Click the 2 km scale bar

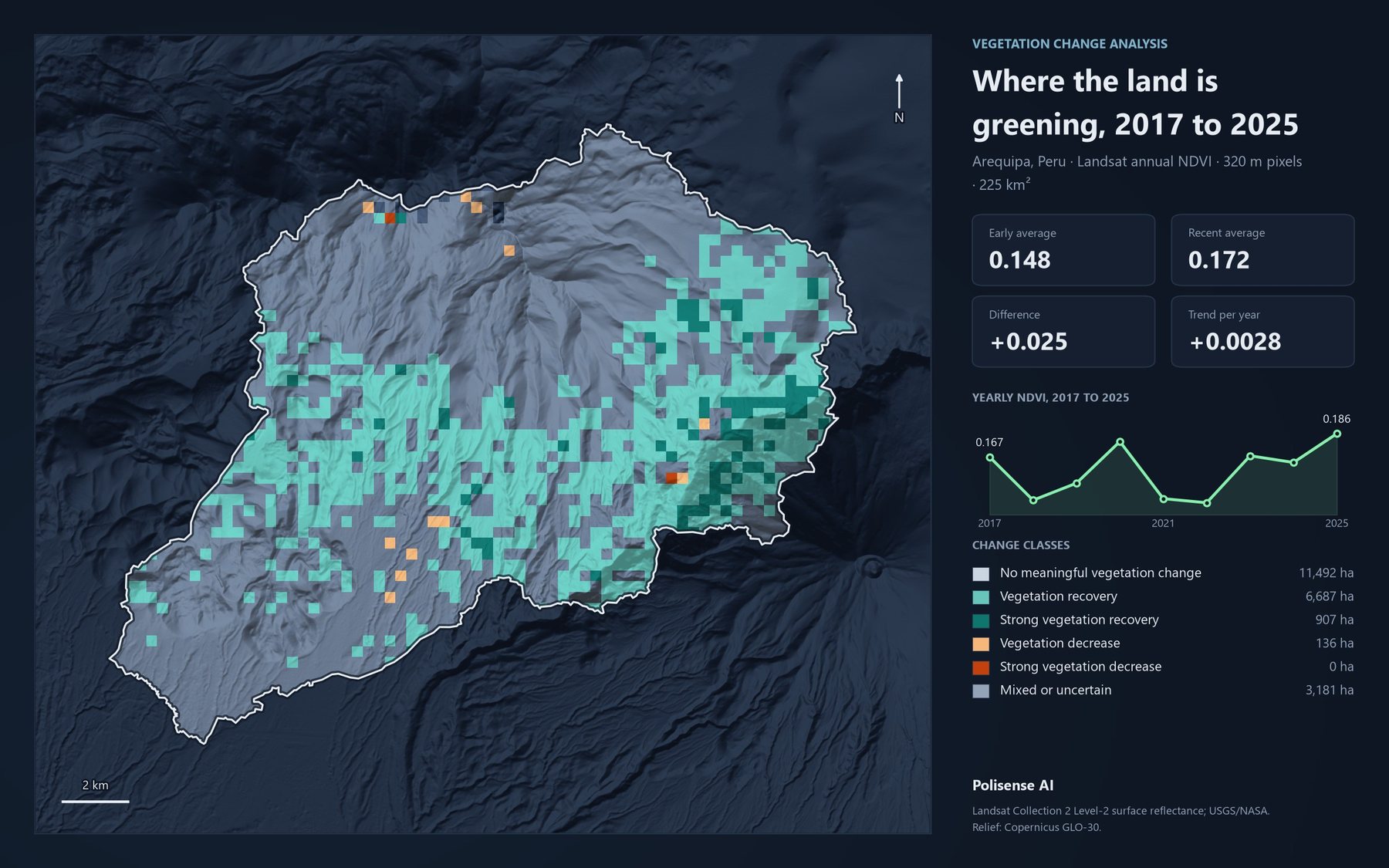point(96,801)
